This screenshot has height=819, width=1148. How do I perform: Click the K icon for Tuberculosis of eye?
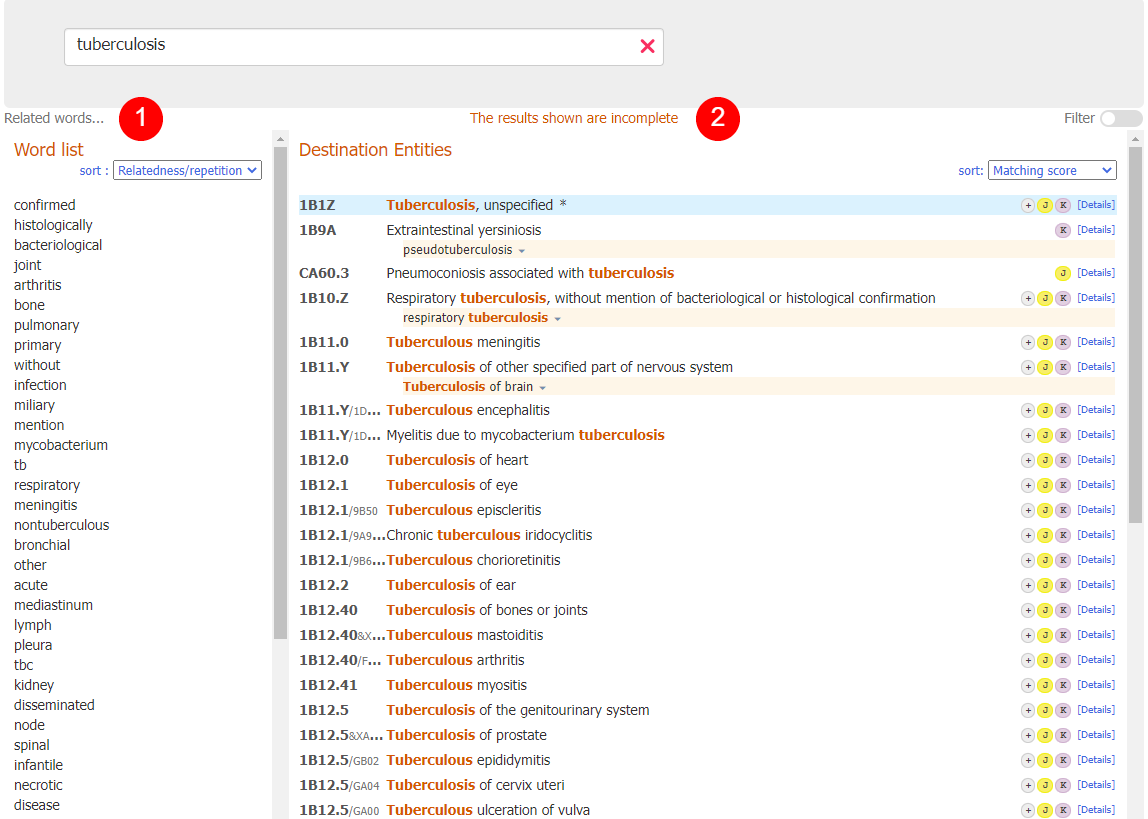(x=1063, y=485)
